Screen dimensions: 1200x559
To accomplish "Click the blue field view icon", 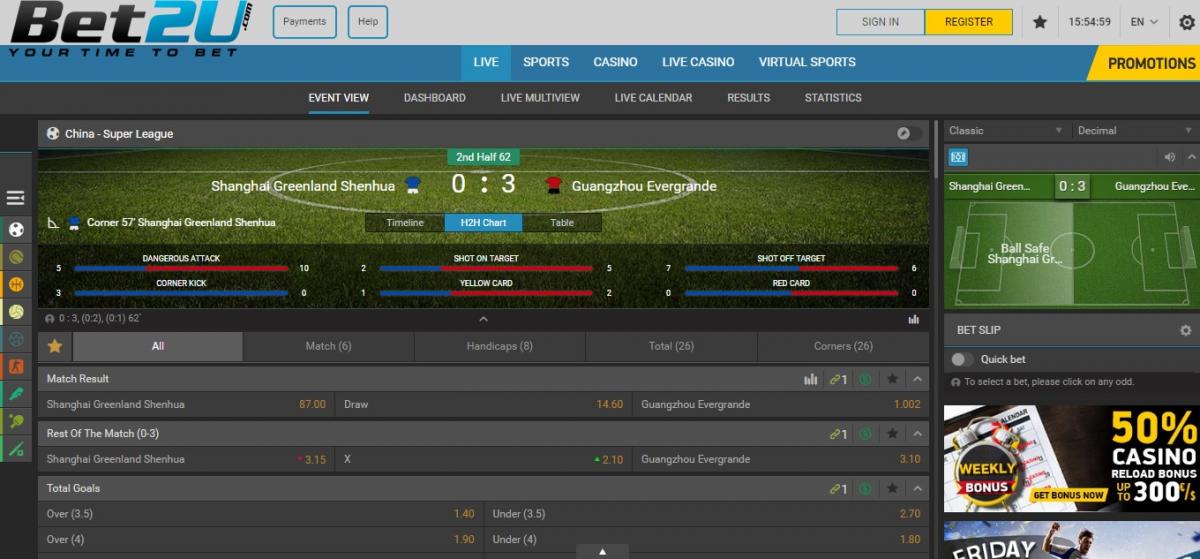I will tap(958, 157).
